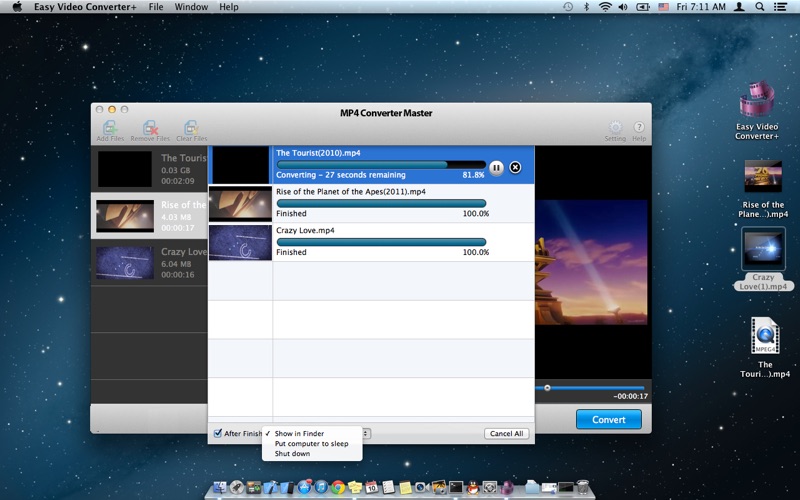Open QQ penguin icon in Dock

click(x=472, y=487)
